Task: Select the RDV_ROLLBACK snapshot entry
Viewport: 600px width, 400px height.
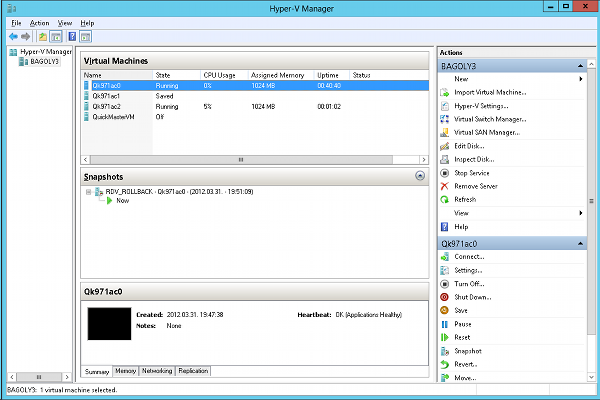Action: tap(179, 191)
